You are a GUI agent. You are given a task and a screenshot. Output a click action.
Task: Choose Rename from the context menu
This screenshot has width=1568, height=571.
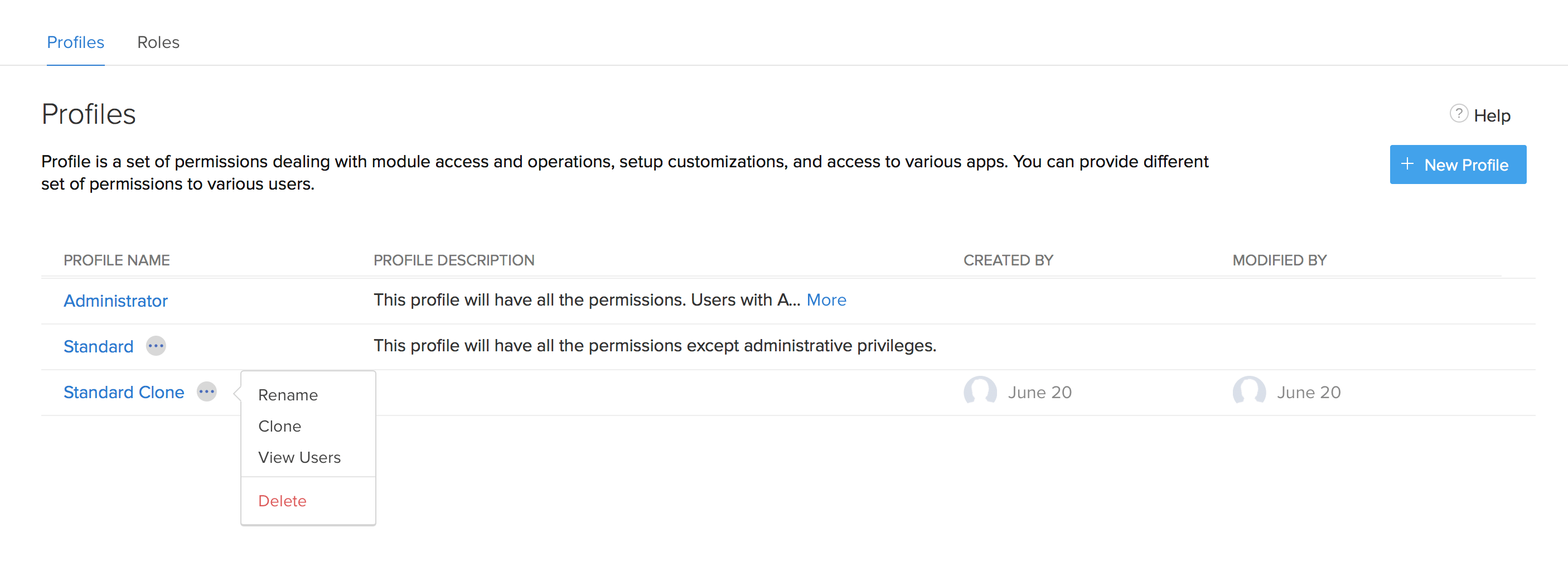(288, 395)
